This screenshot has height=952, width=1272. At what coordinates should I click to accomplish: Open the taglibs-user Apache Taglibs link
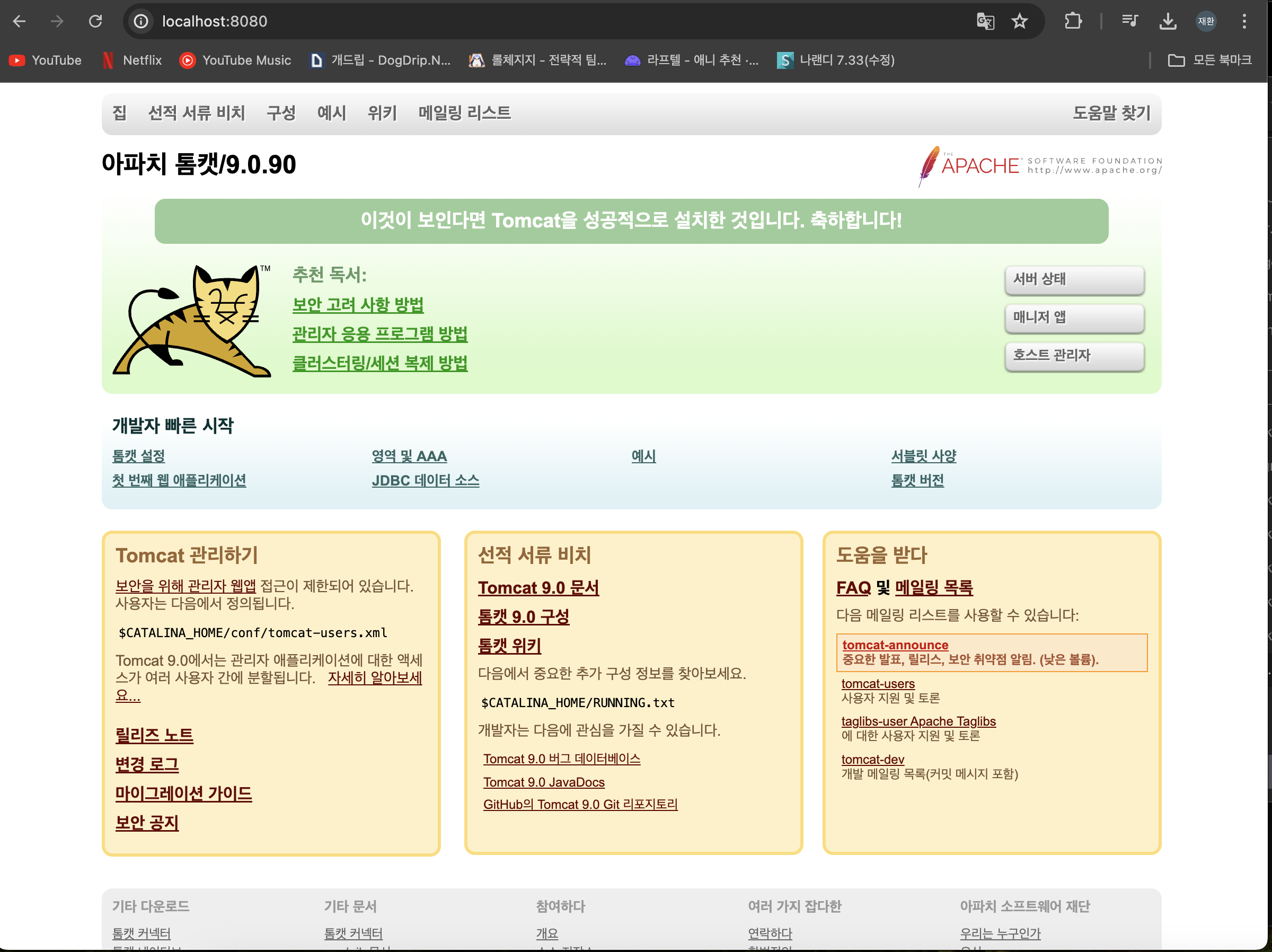click(x=918, y=722)
